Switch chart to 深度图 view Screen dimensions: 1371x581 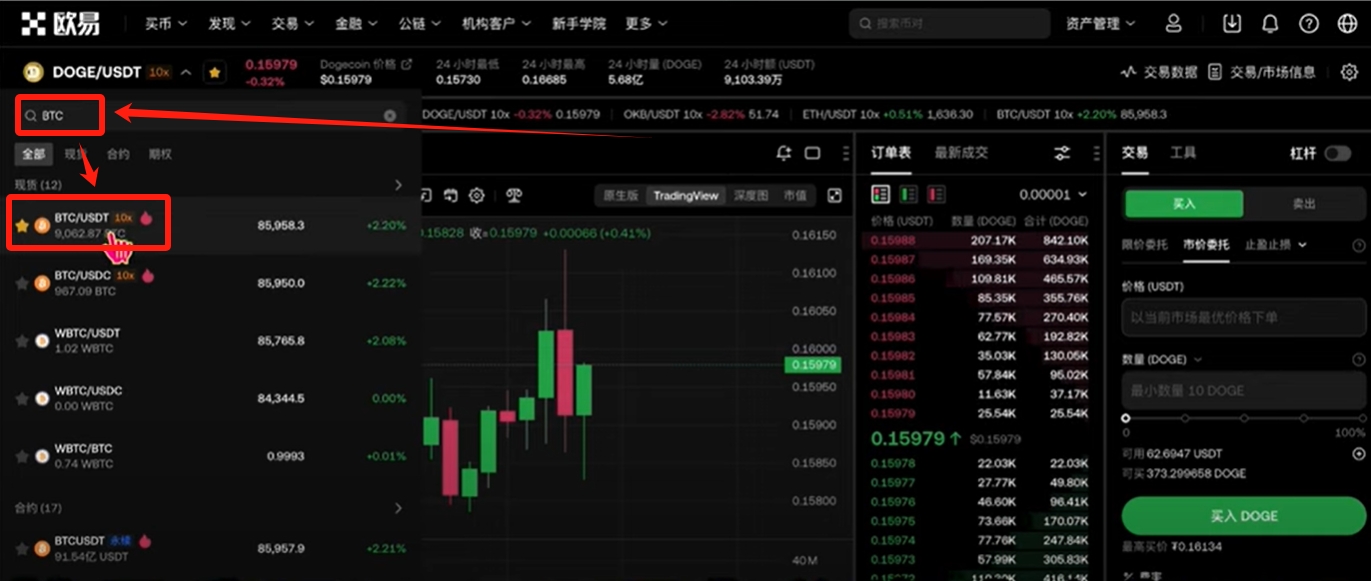tap(751, 195)
